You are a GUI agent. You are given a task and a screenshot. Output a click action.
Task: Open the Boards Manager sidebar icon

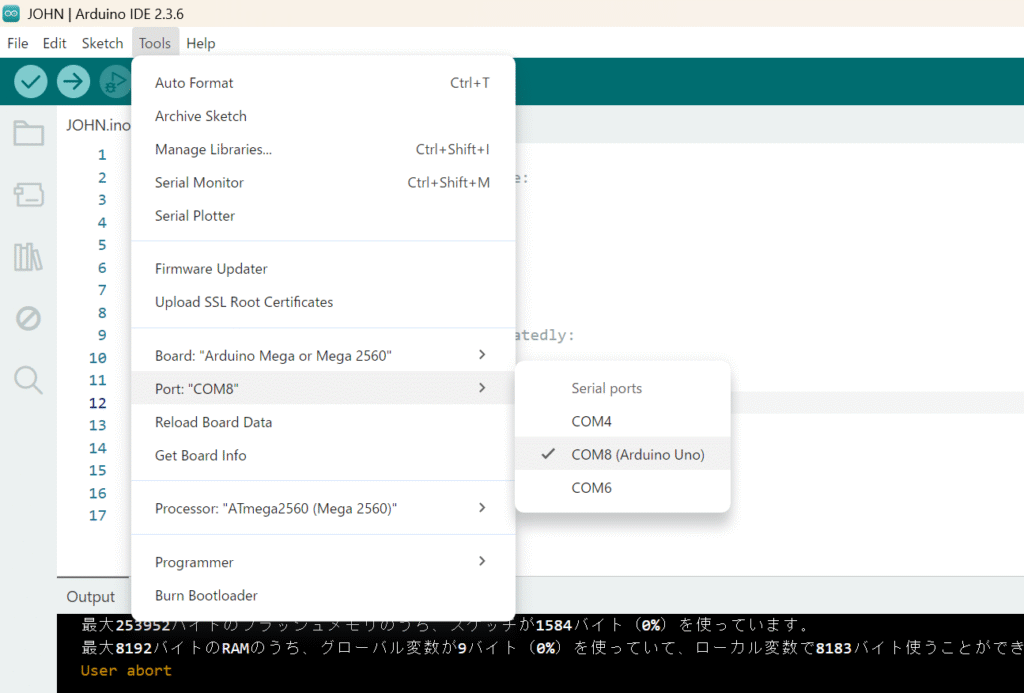[29, 195]
